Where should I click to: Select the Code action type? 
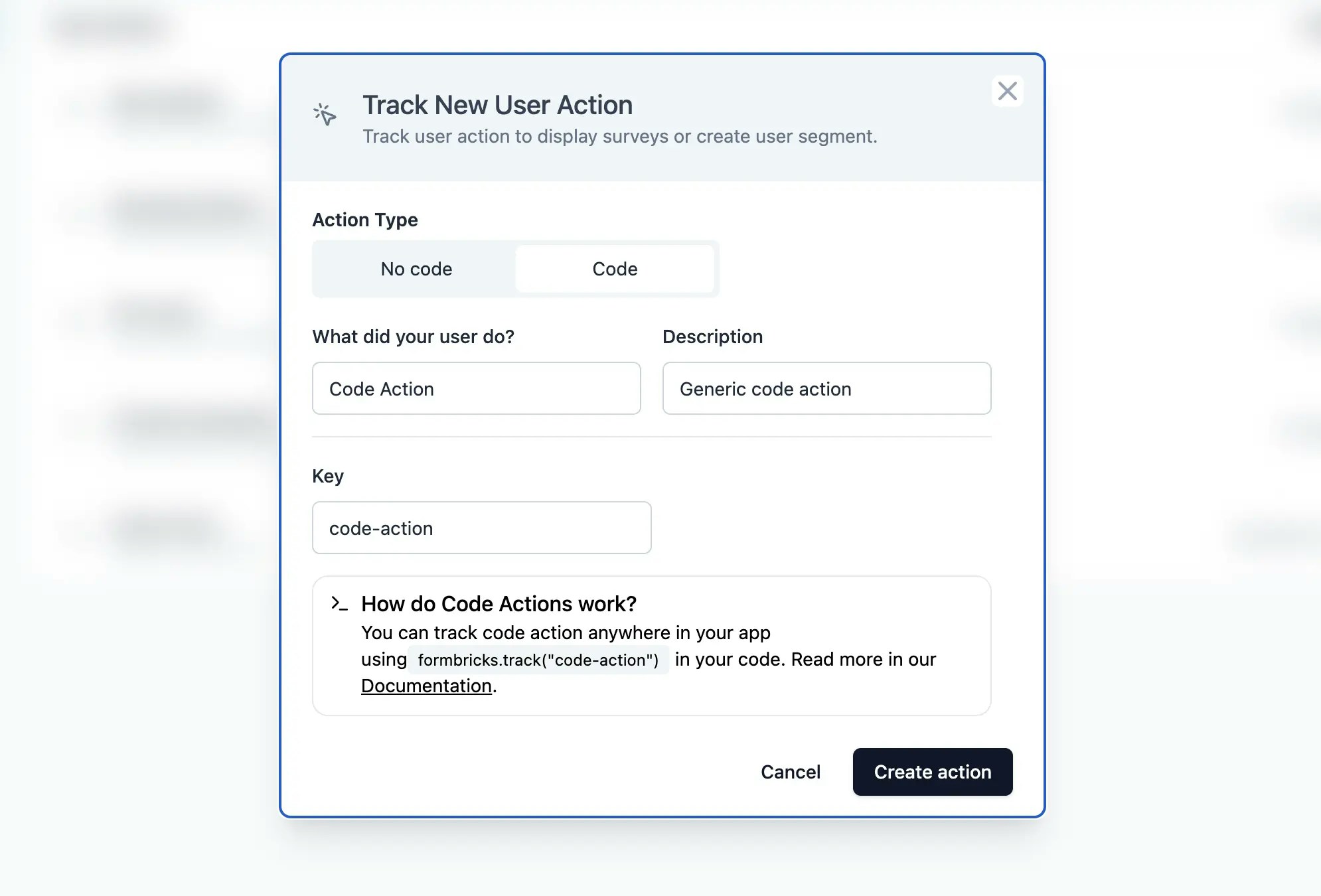click(614, 269)
